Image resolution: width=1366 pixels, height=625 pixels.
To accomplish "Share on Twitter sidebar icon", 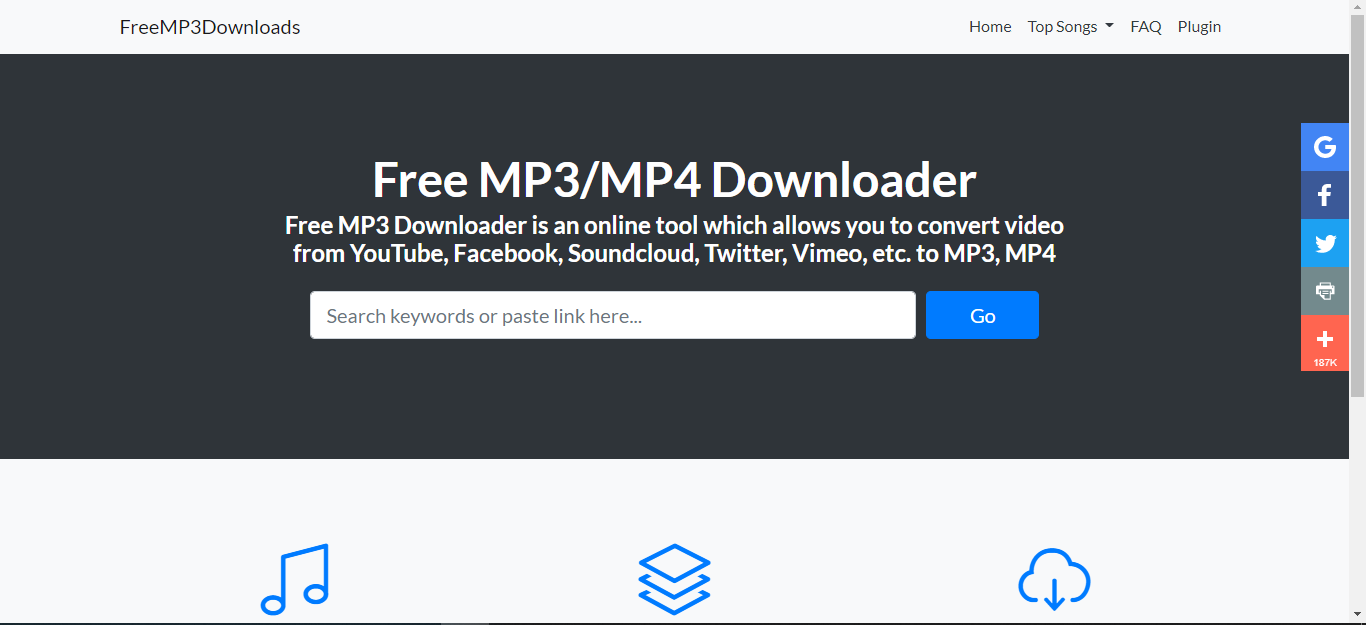I will 1325,243.
